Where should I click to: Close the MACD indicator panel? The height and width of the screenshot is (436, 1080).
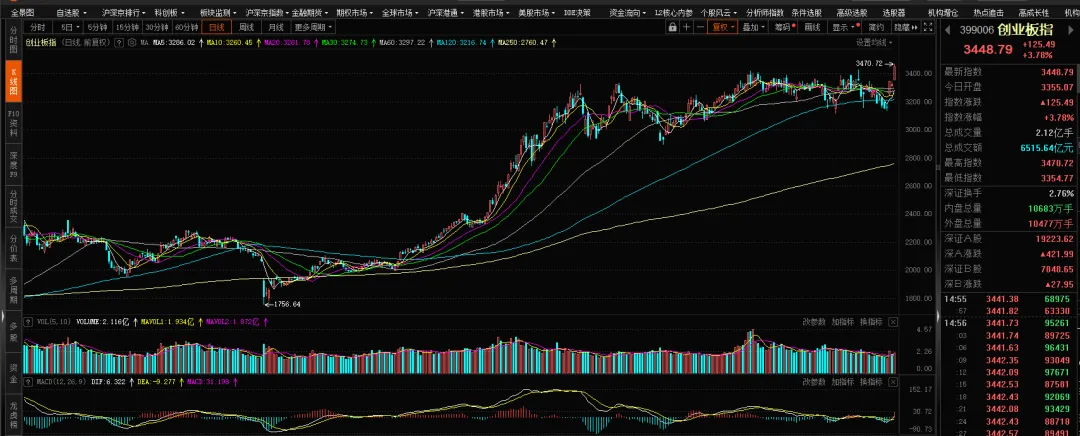pyautogui.click(x=893, y=381)
